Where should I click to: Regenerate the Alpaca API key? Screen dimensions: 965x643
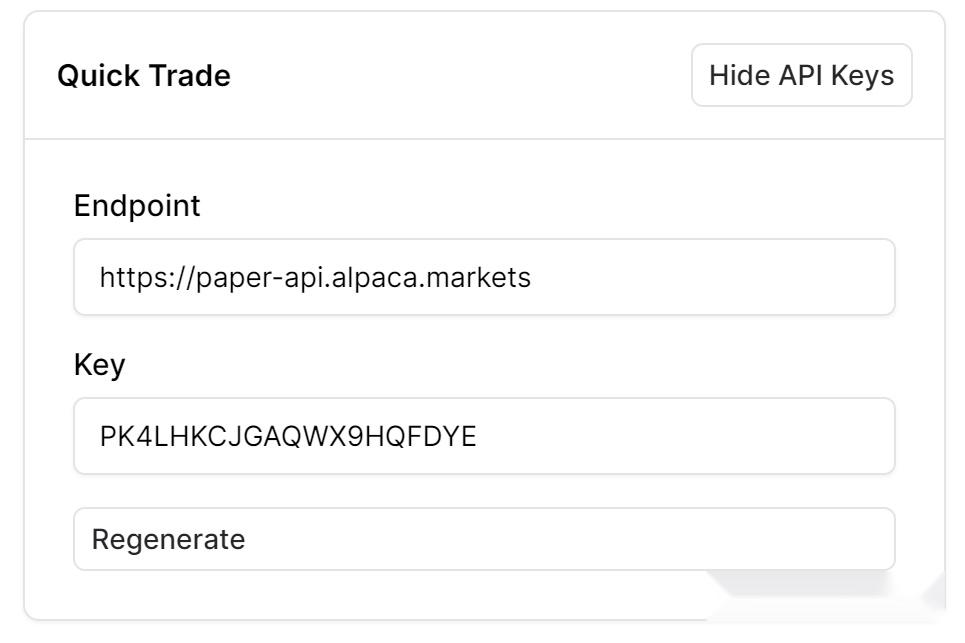484,539
